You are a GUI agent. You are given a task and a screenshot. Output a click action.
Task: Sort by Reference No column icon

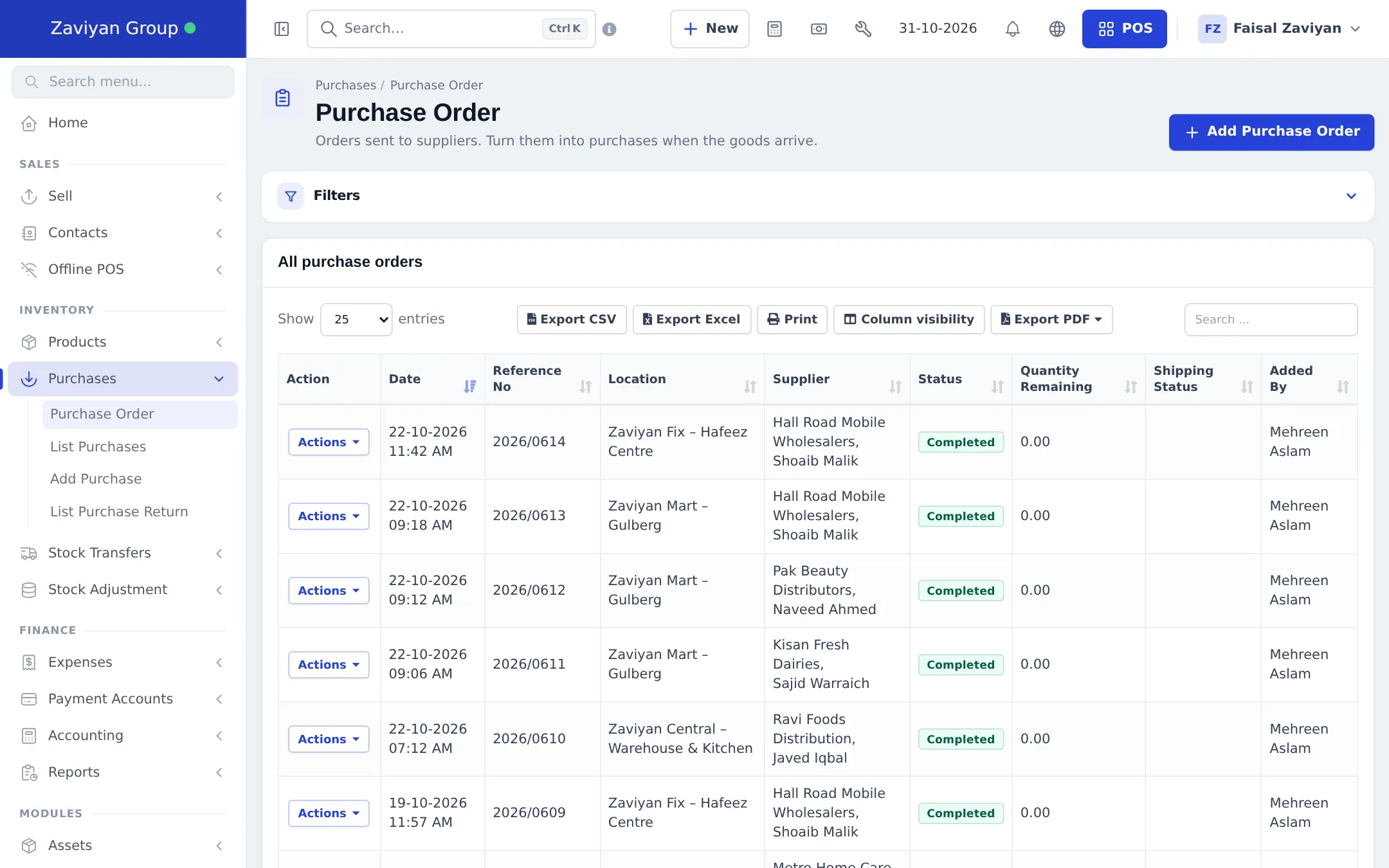[585, 386]
